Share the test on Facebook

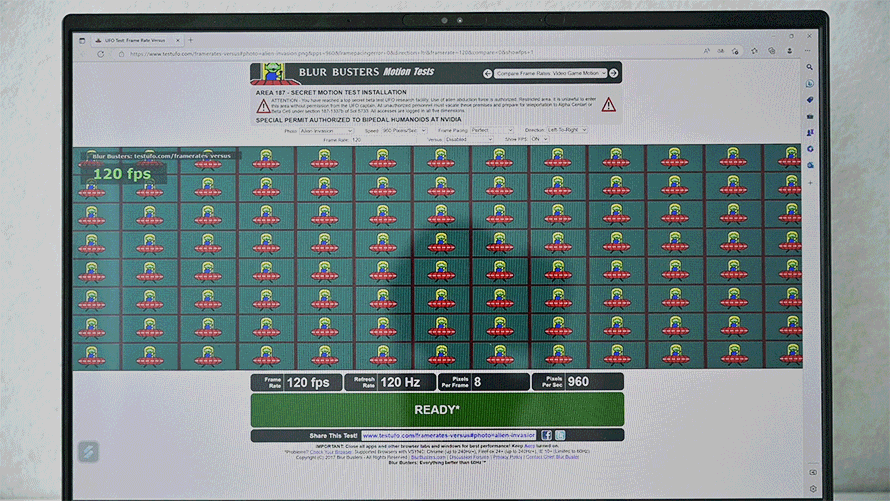(546, 435)
